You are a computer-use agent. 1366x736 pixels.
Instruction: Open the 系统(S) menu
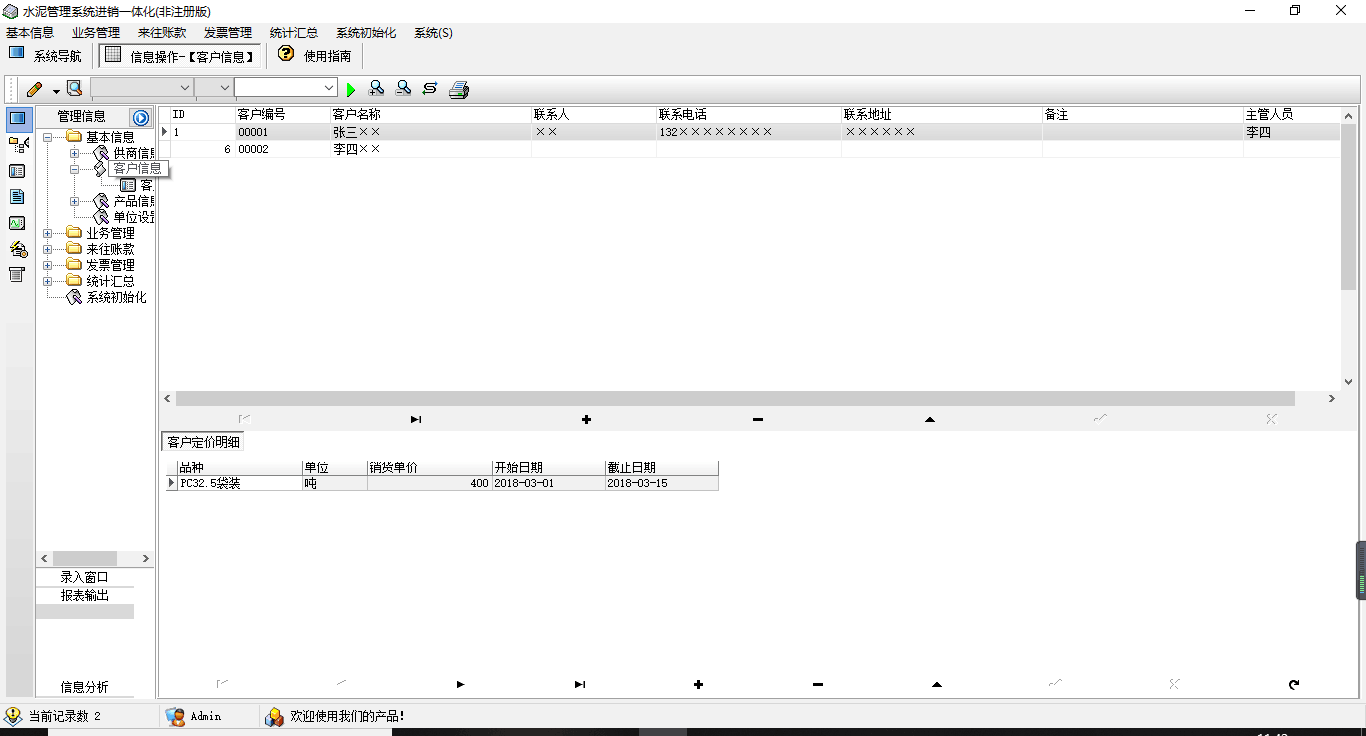coord(433,33)
